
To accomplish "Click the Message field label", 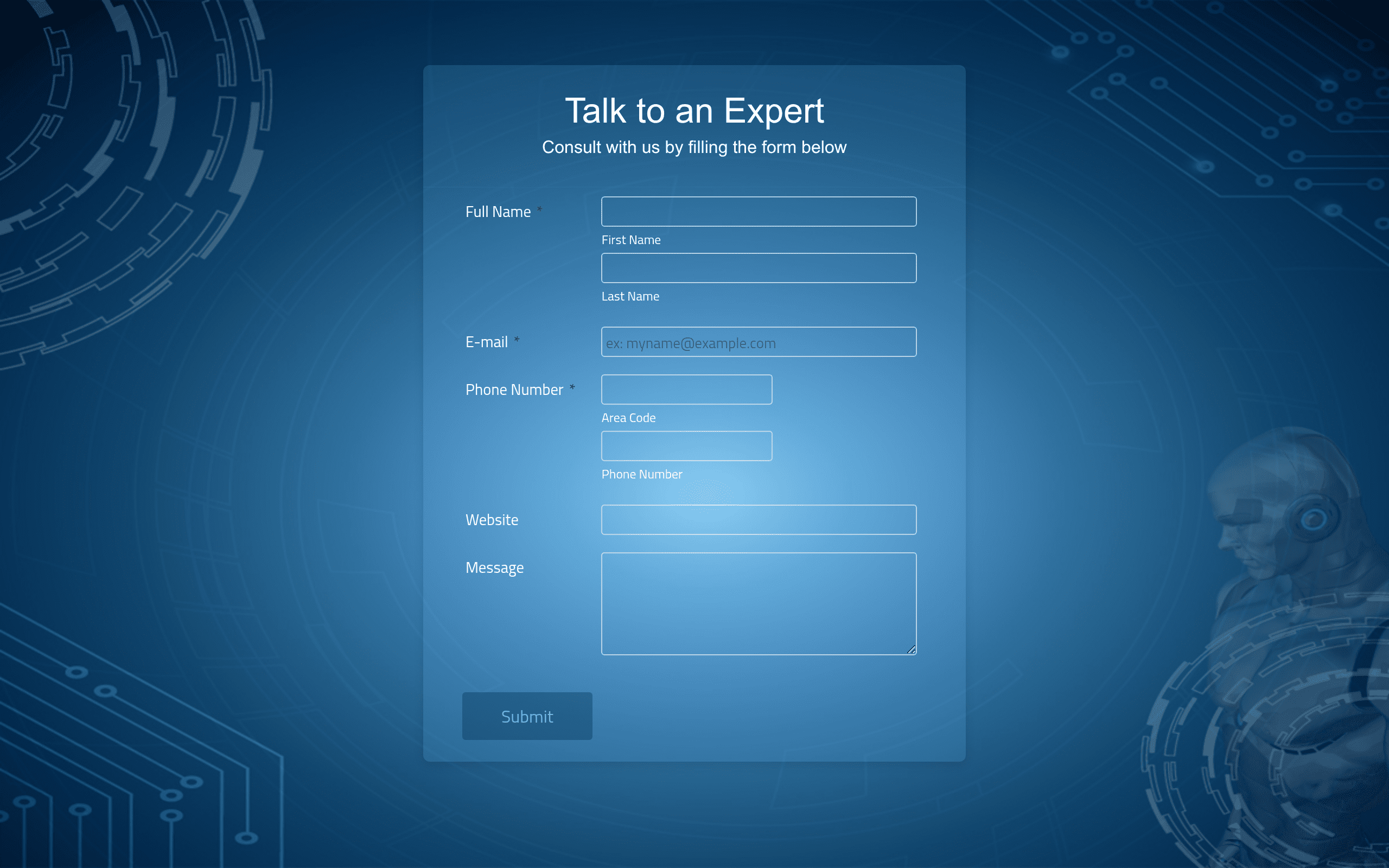I will tap(494, 568).
